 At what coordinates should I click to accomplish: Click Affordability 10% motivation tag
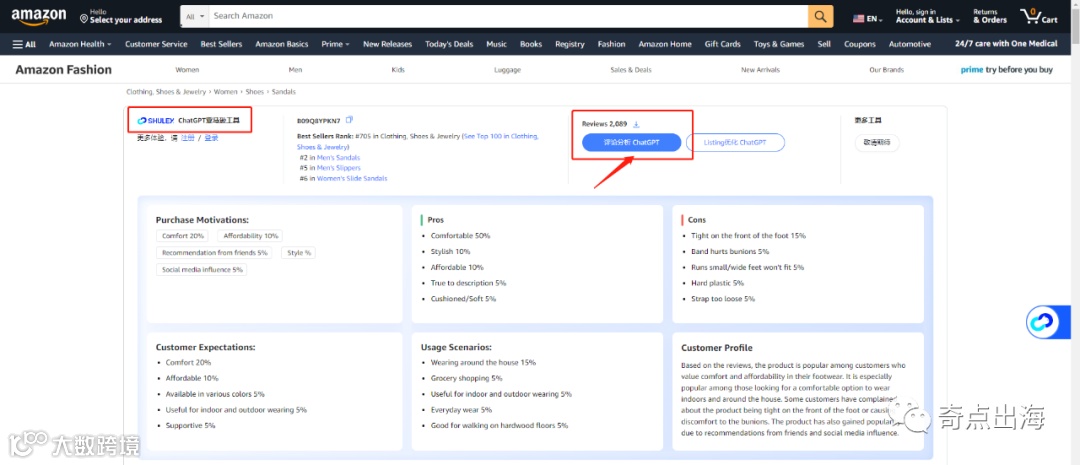pos(250,236)
